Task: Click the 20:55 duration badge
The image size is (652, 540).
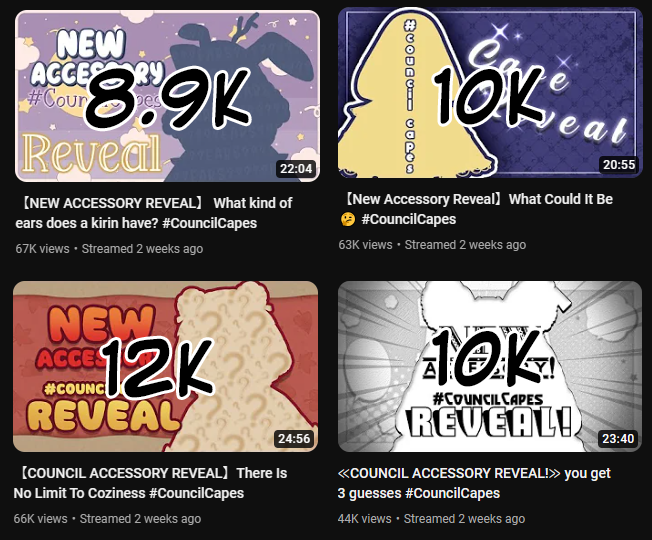Action: (x=619, y=165)
